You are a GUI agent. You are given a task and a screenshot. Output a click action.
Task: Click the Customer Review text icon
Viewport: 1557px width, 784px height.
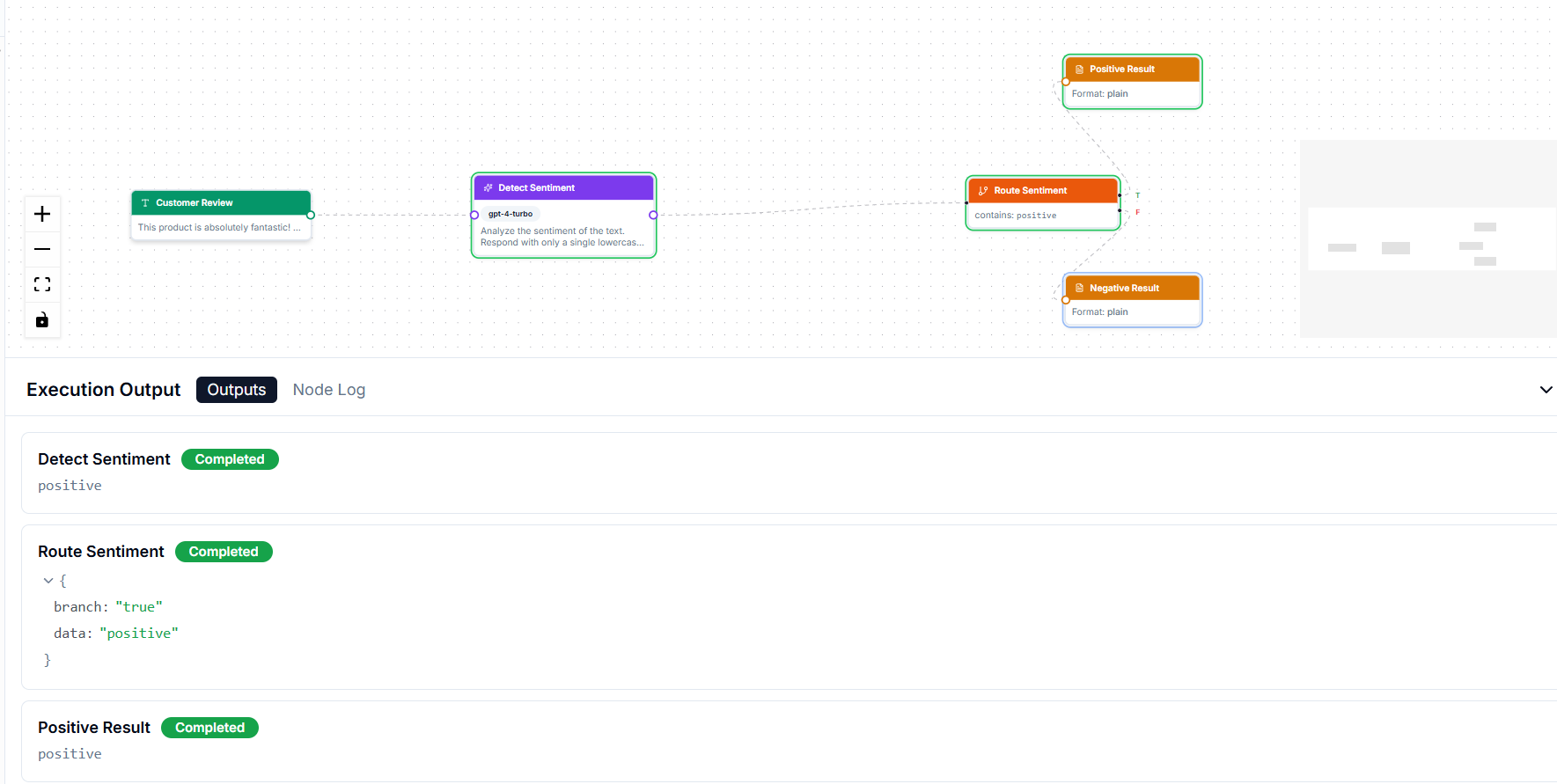(x=145, y=202)
